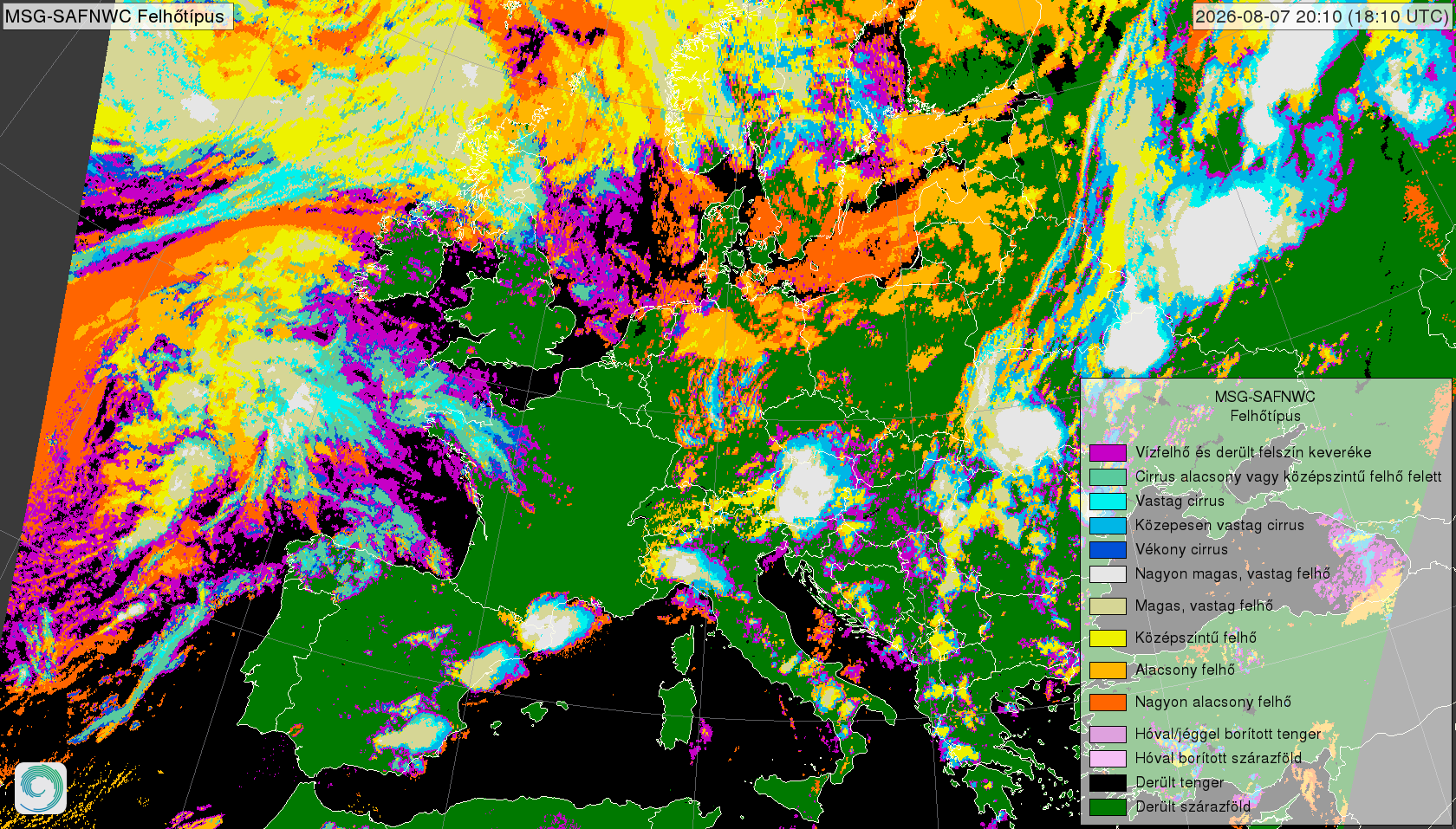Click the swatch next to Alacsony felhő
Image resolution: width=1456 pixels, height=829 pixels.
[1108, 670]
